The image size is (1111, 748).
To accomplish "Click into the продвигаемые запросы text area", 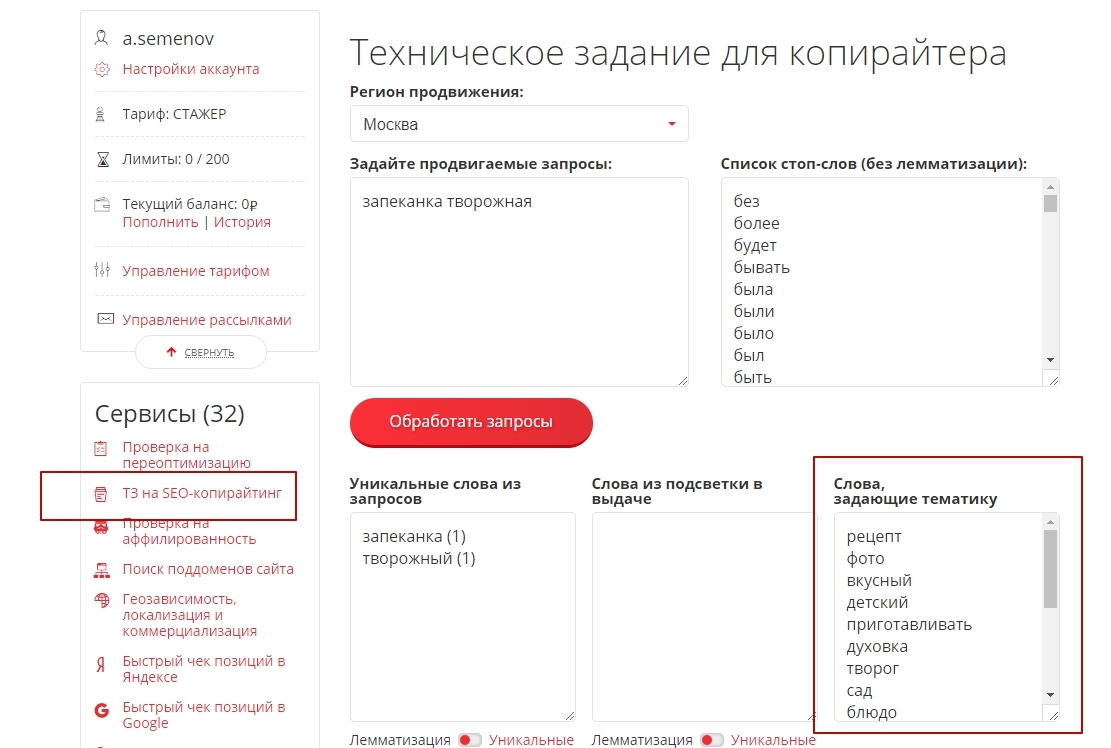I will pyautogui.click(x=519, y=282).
